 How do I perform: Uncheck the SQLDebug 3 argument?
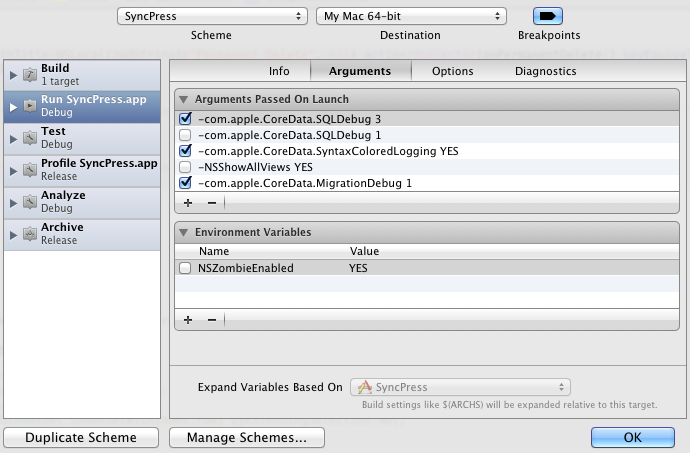[x=185, y=118]
